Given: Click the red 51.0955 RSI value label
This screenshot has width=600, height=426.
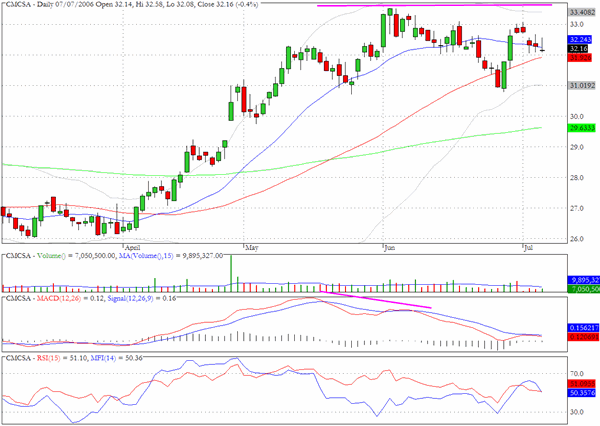Looking at the screenshot, I should coord(582,384).
